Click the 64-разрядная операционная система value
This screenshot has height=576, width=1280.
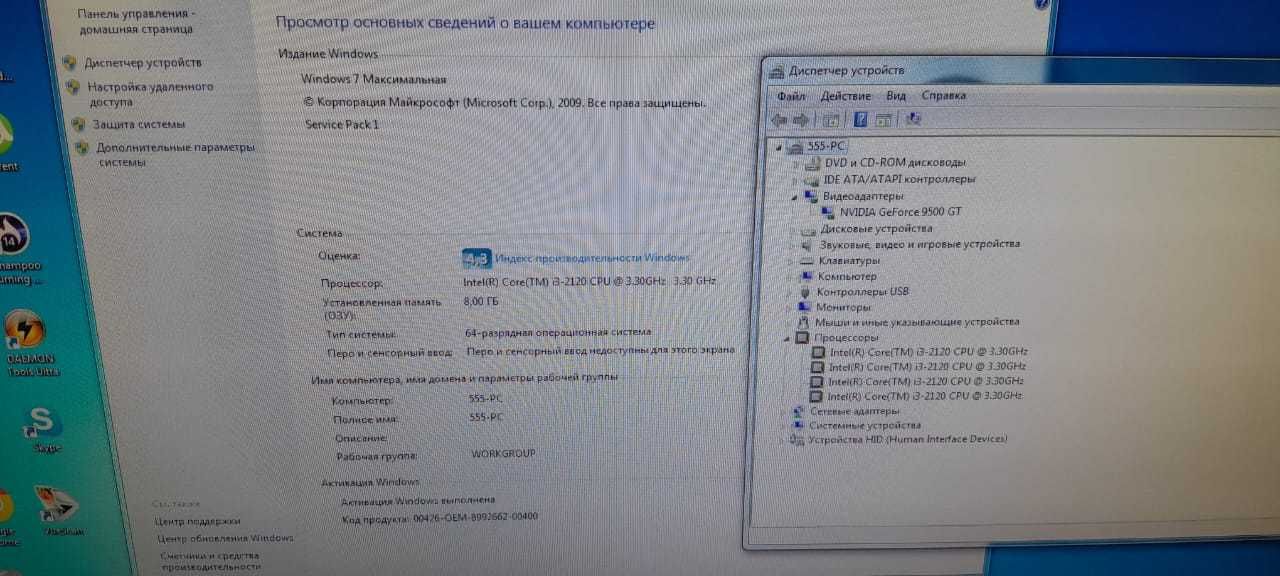[x=558, y=332]
